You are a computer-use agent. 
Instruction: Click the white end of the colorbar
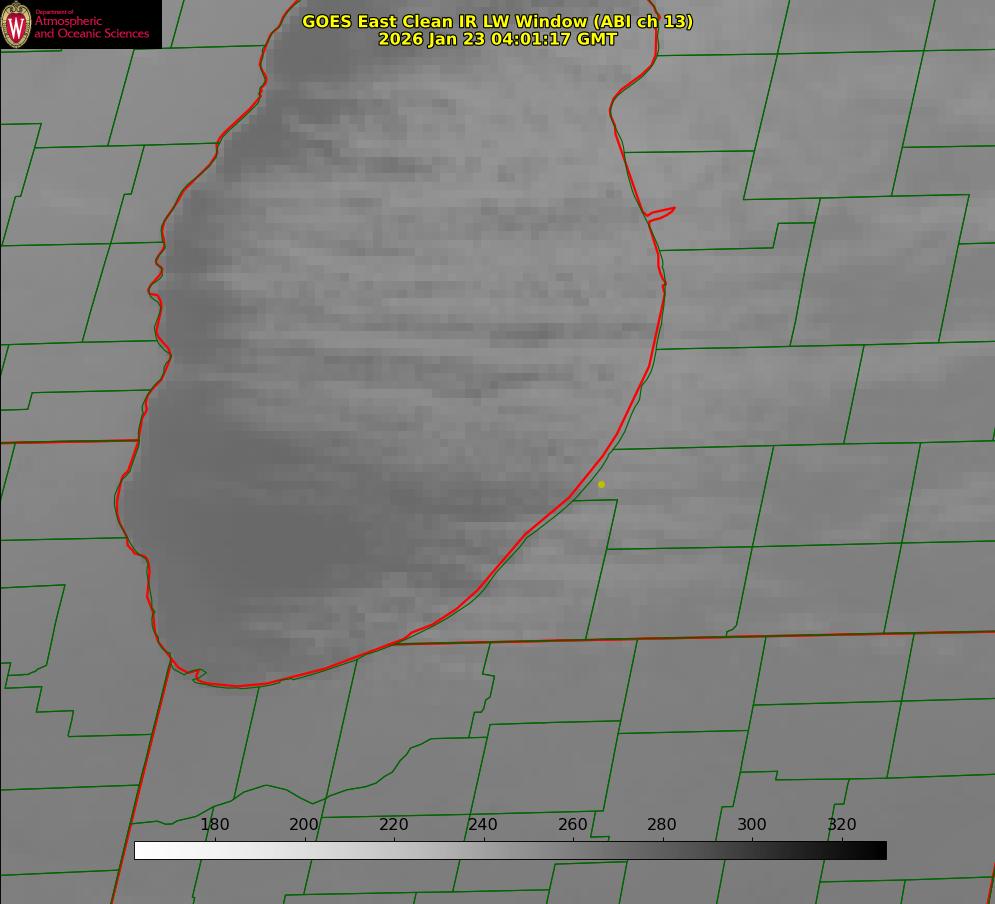click(142, 850)
